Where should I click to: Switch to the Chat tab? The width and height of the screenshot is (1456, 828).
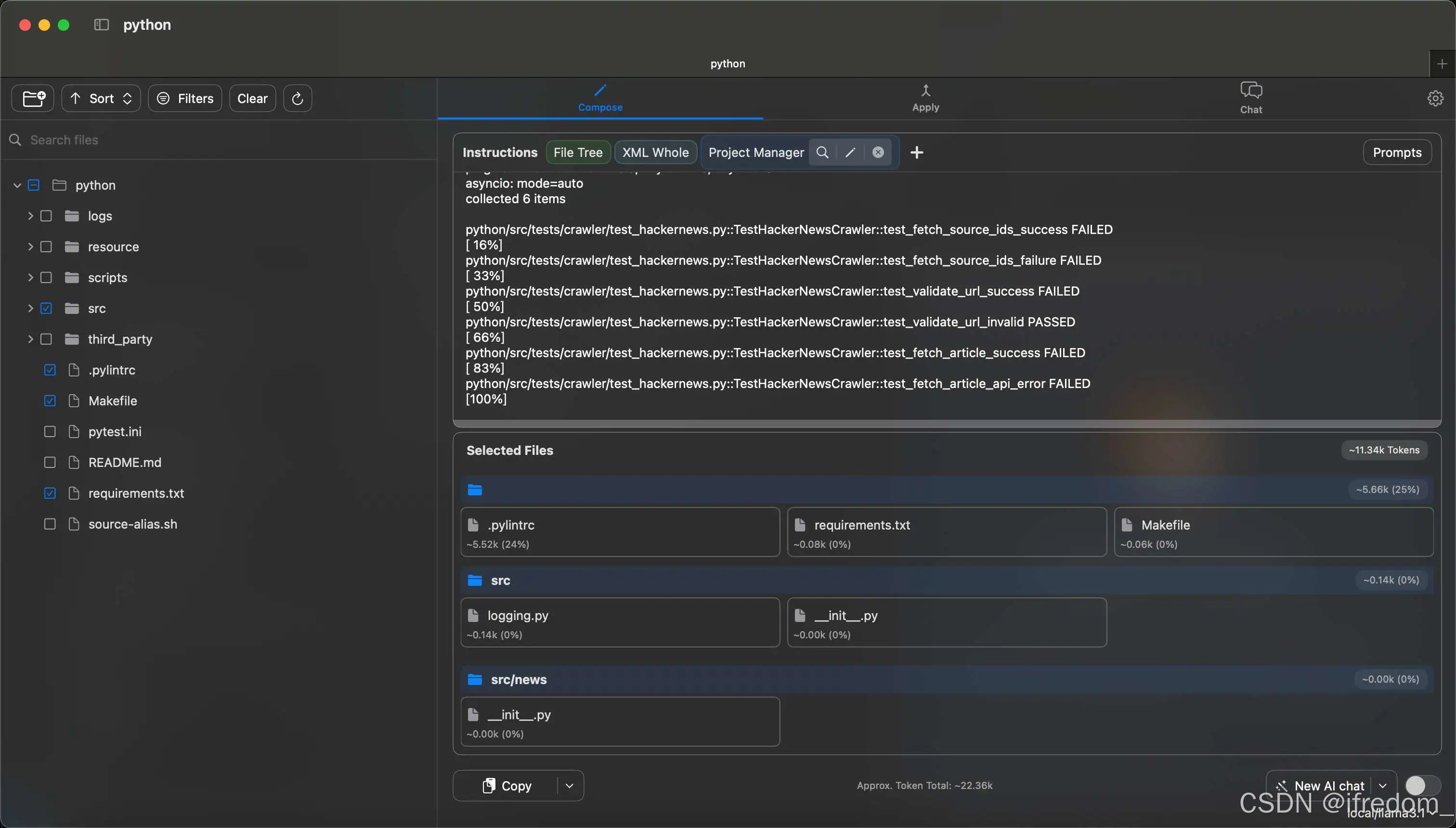point(1251,98)
